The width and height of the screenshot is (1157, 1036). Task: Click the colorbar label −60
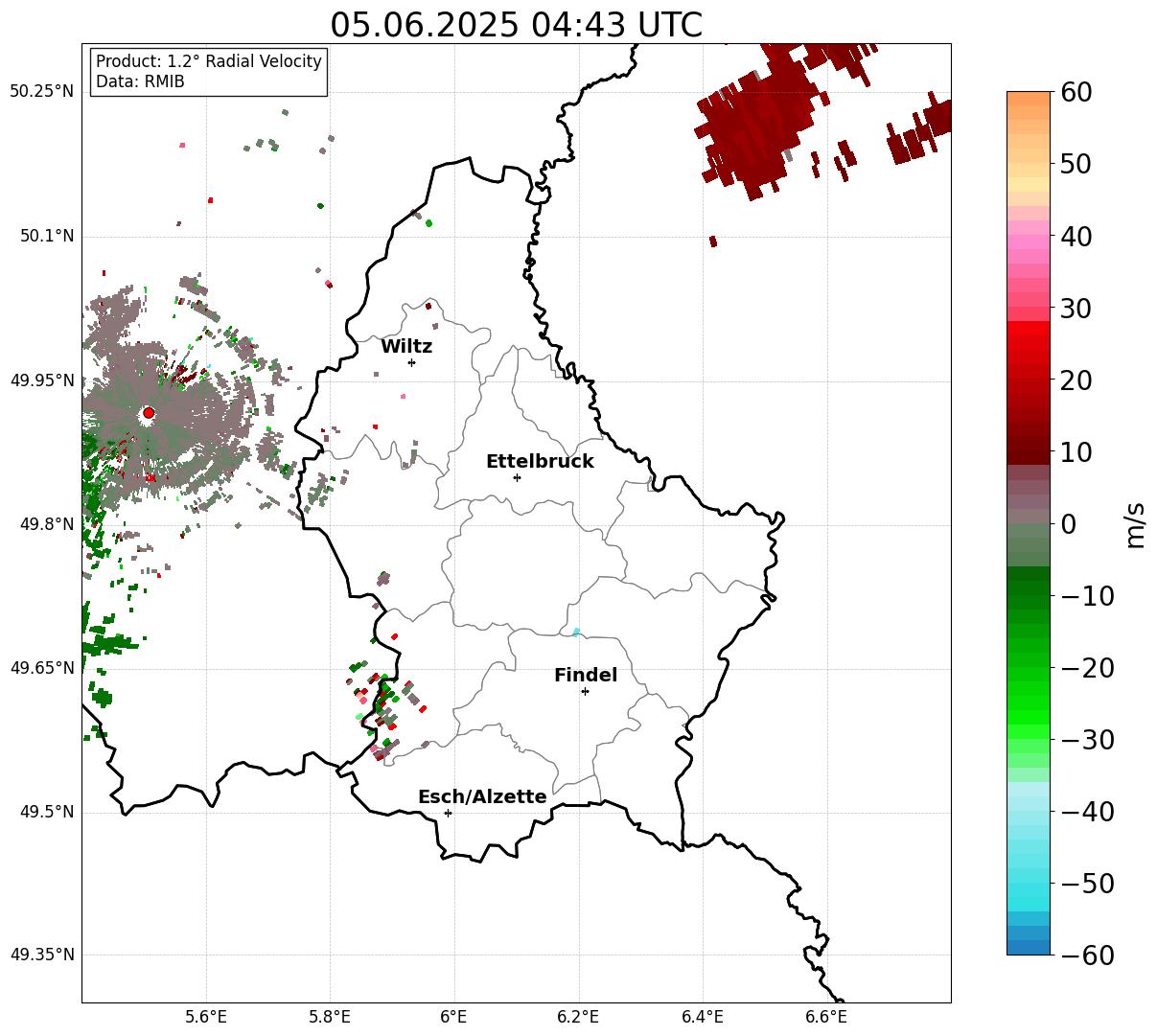1088,955
